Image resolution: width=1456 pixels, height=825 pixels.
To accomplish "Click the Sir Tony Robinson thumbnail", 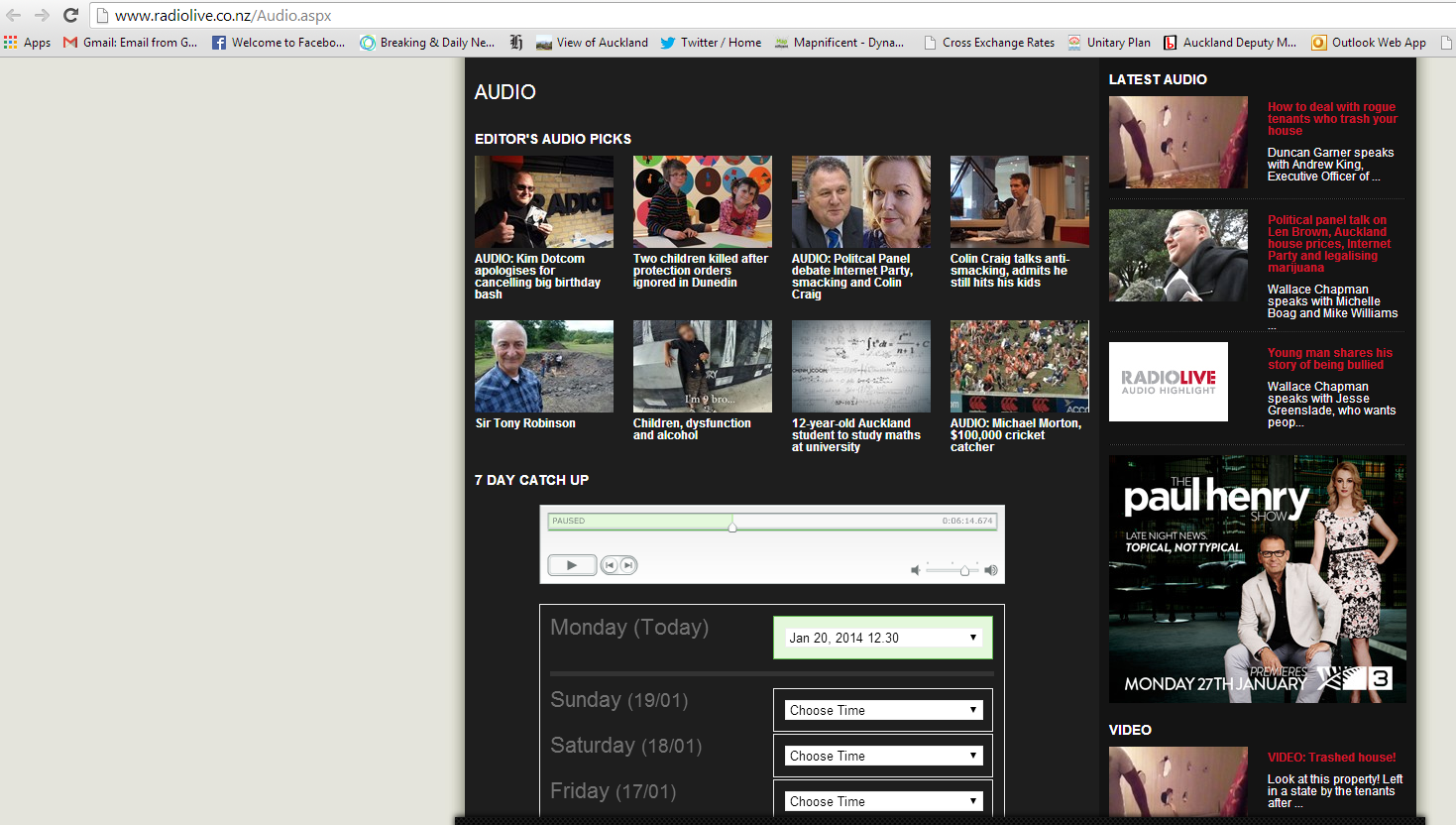I will [543, 366].
